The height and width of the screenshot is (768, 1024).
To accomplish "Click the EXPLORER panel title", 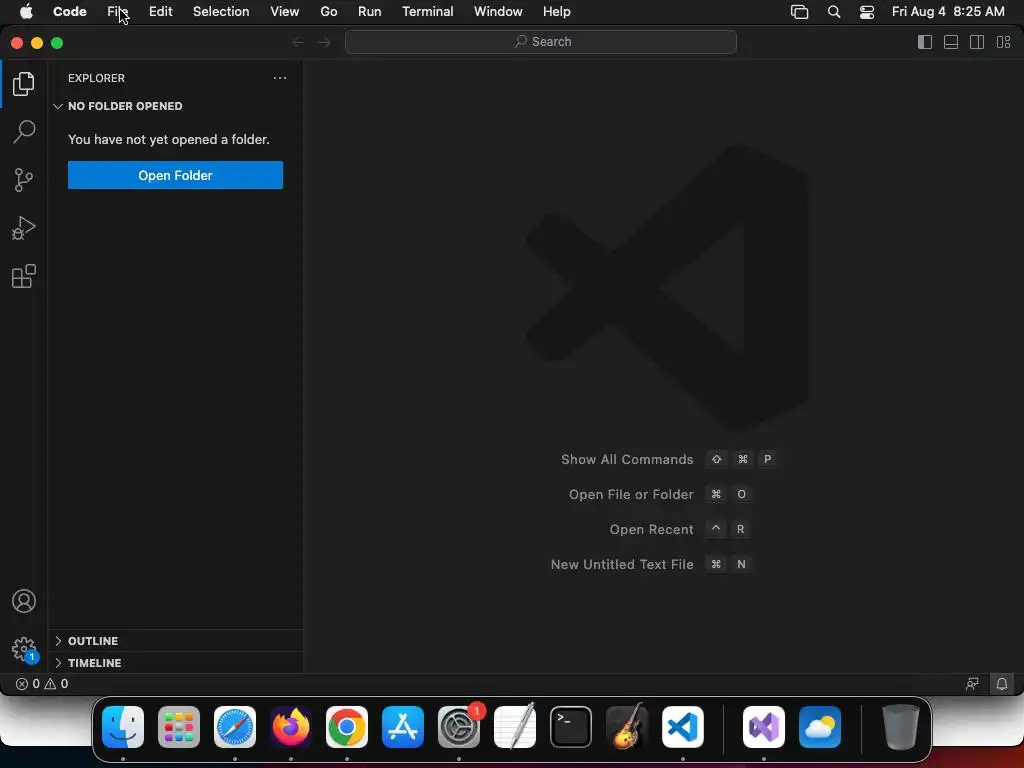I will 96,78.
